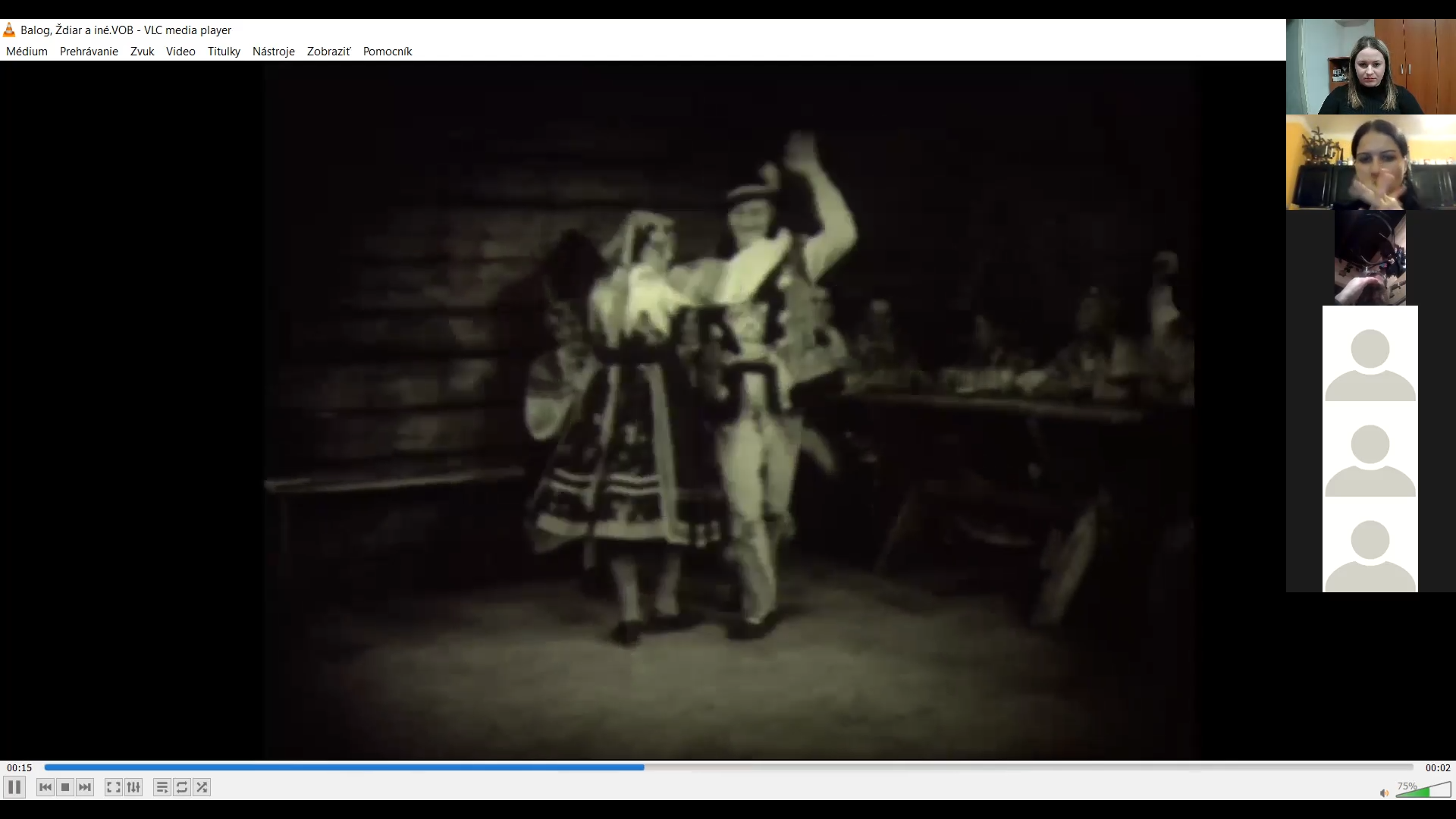Open the Titulky menu
Screen dimensions: 1456x819
[x=224, y=52]
